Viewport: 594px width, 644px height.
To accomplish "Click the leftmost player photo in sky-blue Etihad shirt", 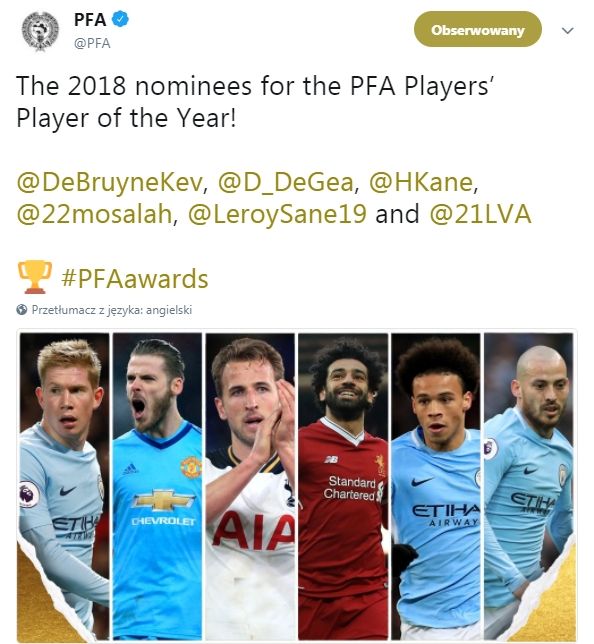I will pyautogui.click(x=64, y=487).
